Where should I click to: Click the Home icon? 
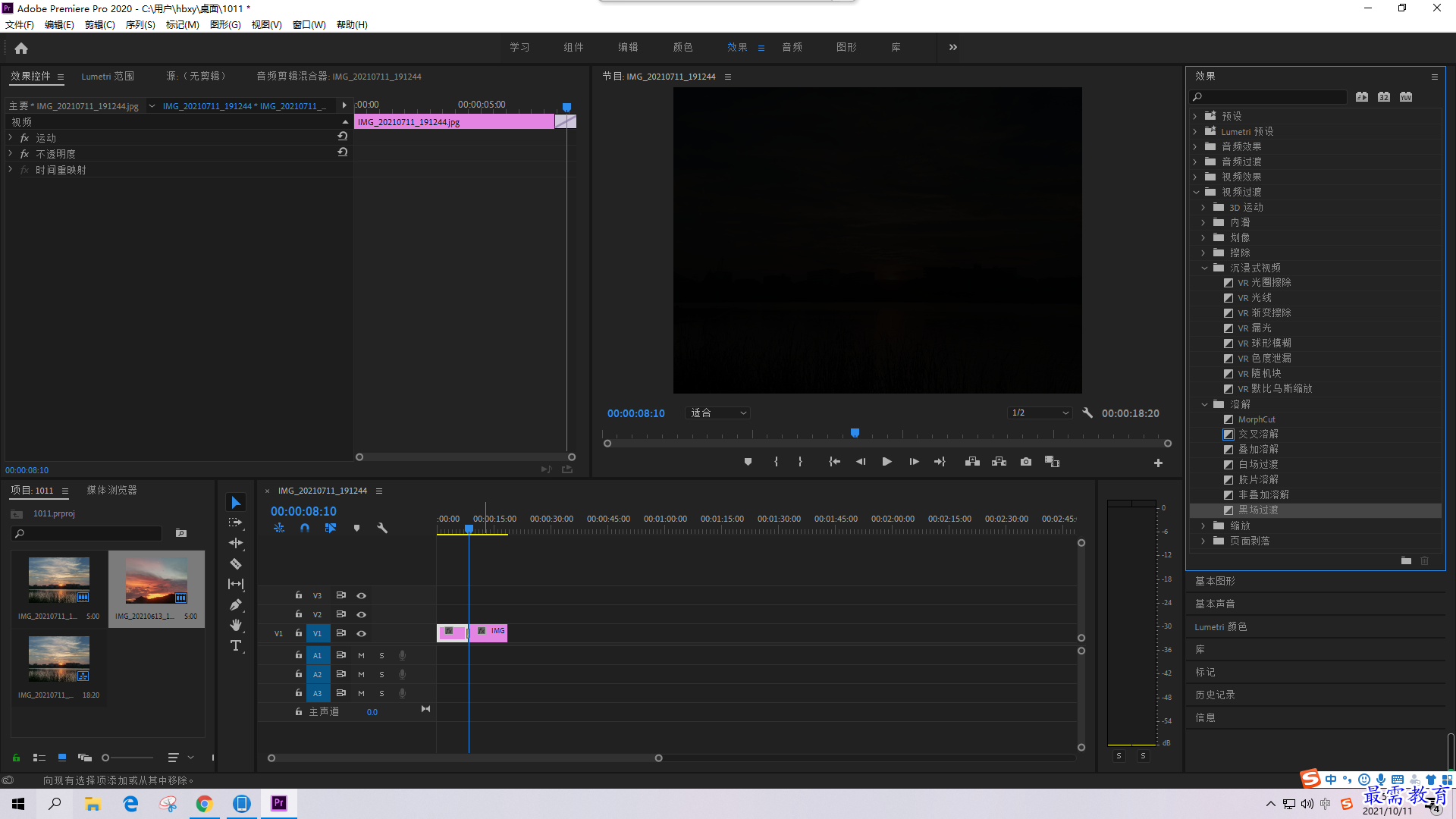(x=21, y=48)
